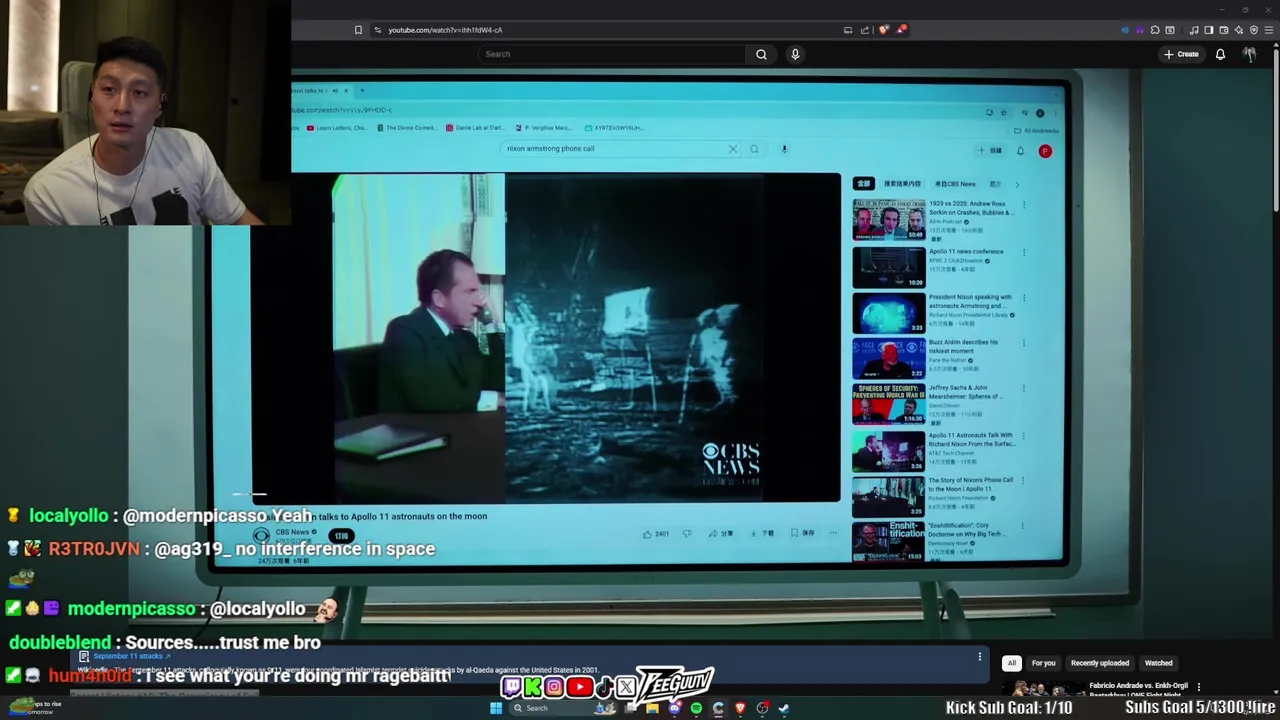Click the outer YouTube dark Search field
This screenshot has height=720, width=1280.
[611, 54]
